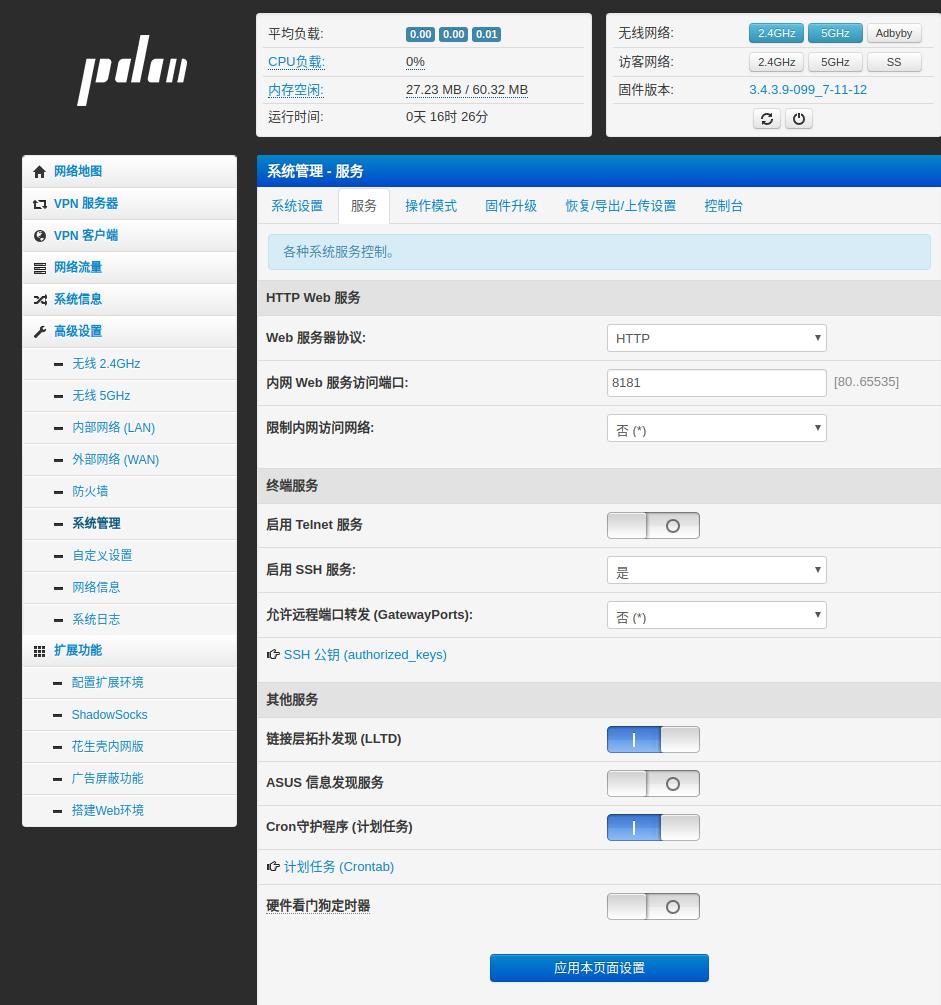Click the refresh icon button under firmware version
Screen dimensions: 941x1005
coord(766,119)
